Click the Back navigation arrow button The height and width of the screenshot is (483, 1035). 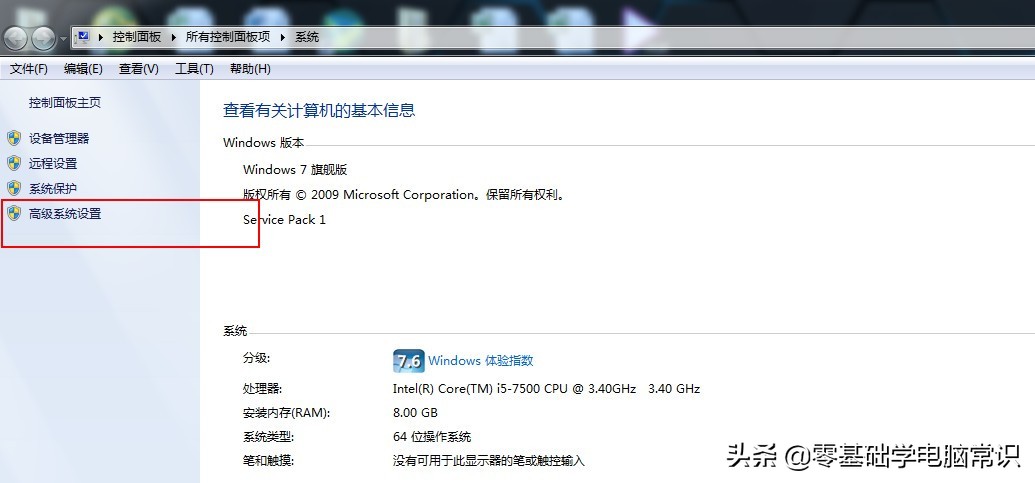(15, 38)
